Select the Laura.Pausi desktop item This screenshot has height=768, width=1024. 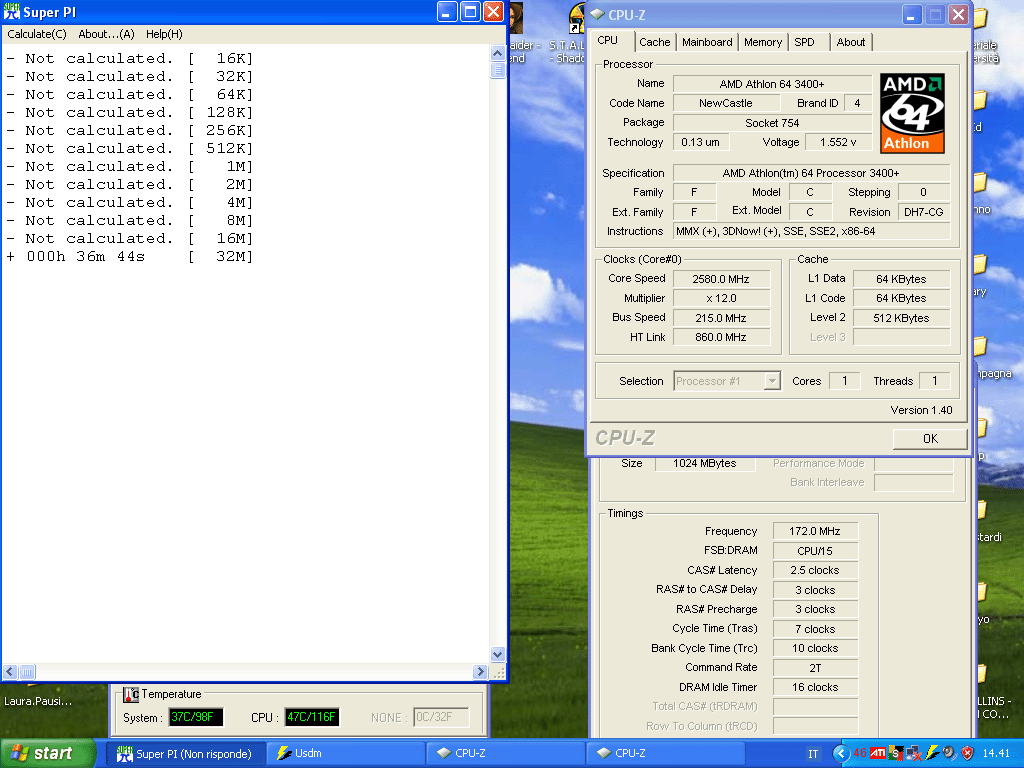coord(38,701)
